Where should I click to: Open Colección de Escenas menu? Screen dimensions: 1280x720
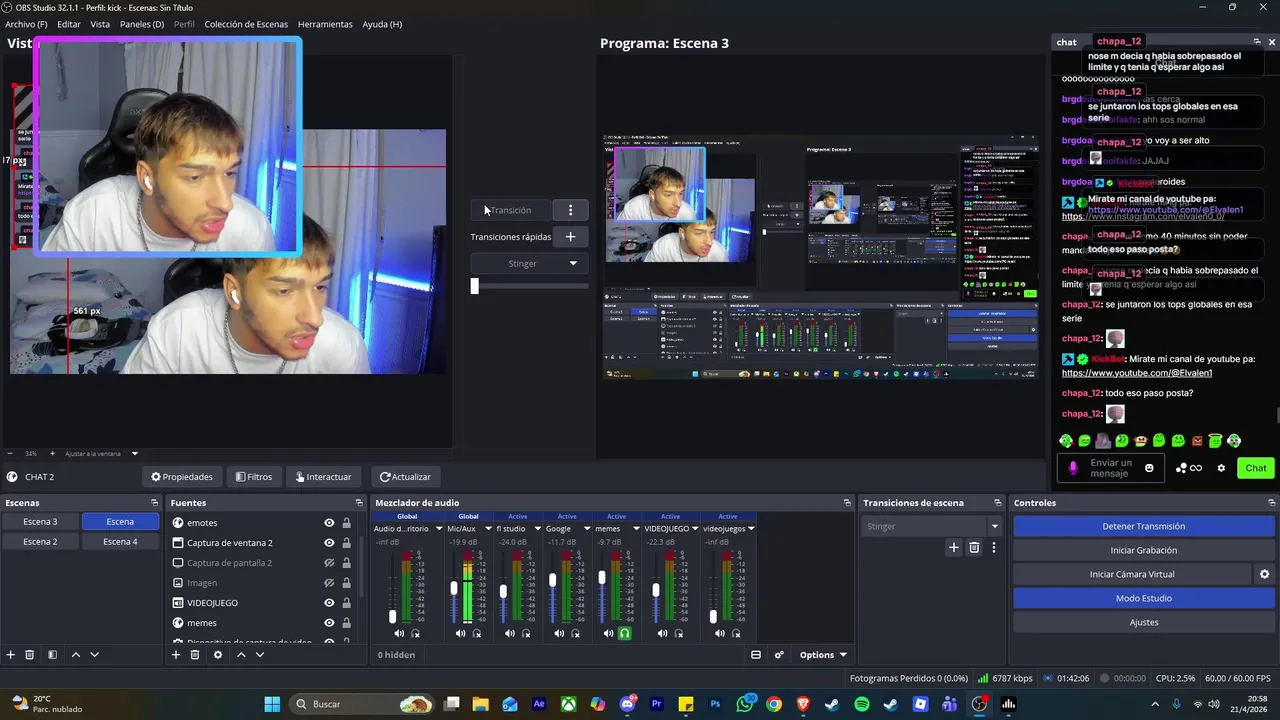tap(246, 24)
